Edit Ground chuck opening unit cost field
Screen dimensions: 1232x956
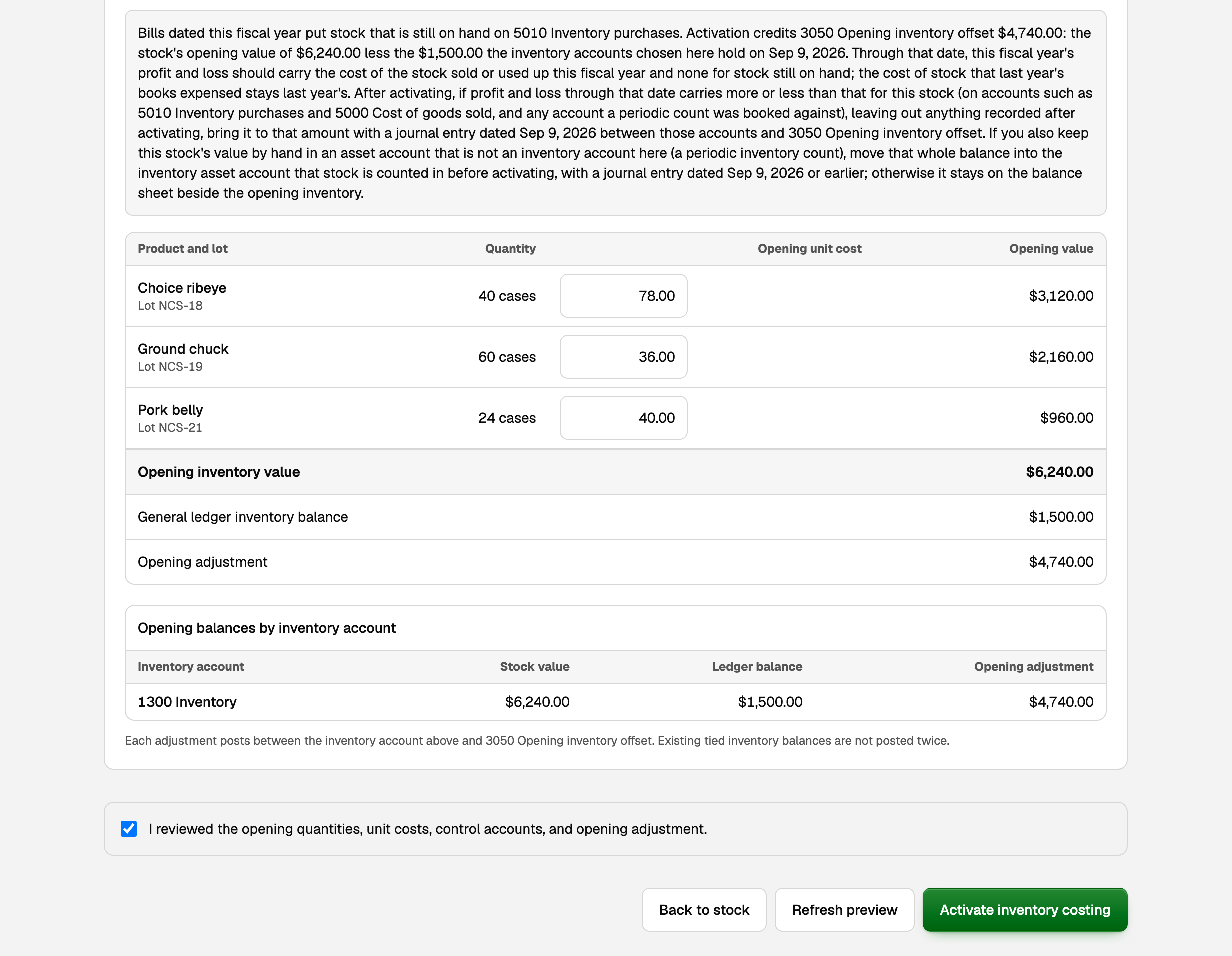624,357
